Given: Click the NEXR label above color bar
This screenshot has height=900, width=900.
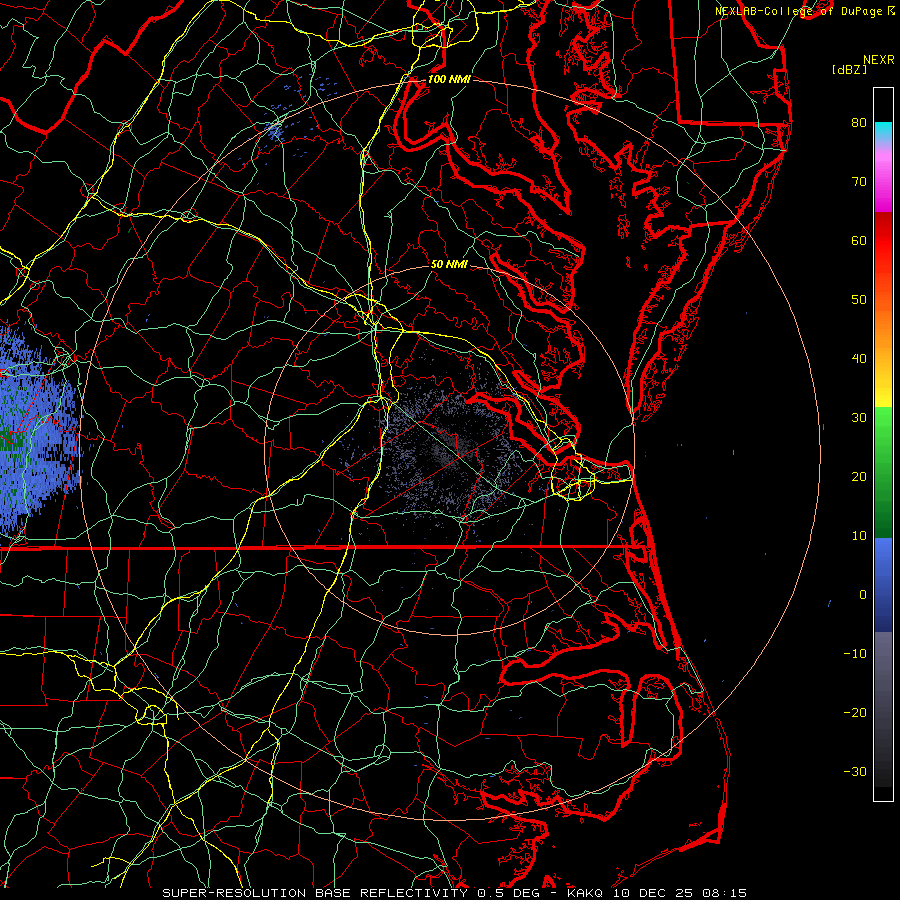Looking at the screenshot, I should coord(878,60).
